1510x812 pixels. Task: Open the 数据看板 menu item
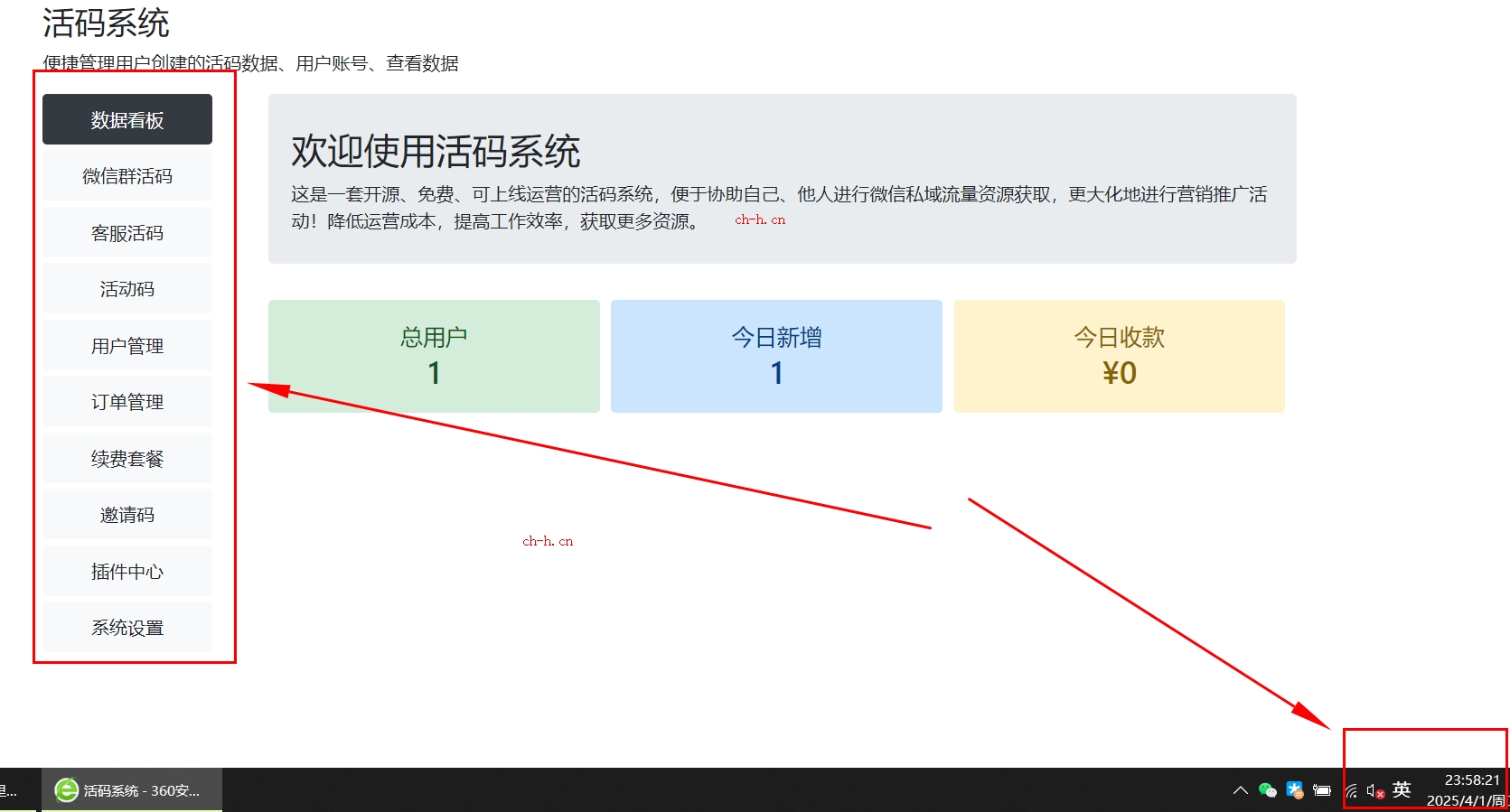point(127,119)
